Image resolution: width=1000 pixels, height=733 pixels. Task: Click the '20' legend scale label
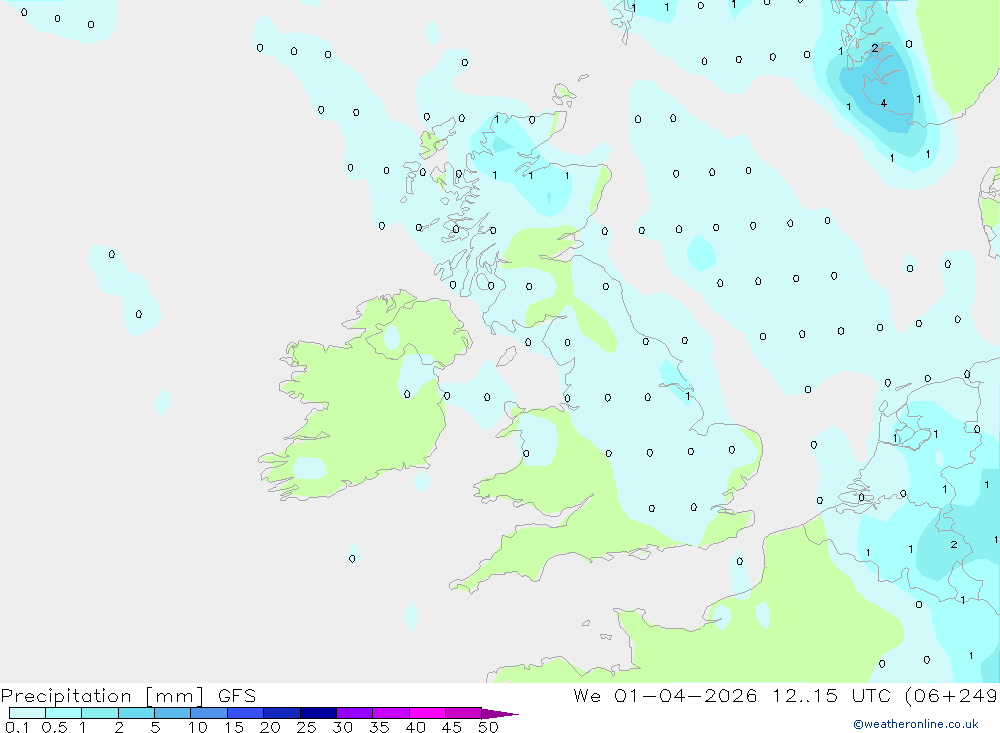[x=270, y=727]
